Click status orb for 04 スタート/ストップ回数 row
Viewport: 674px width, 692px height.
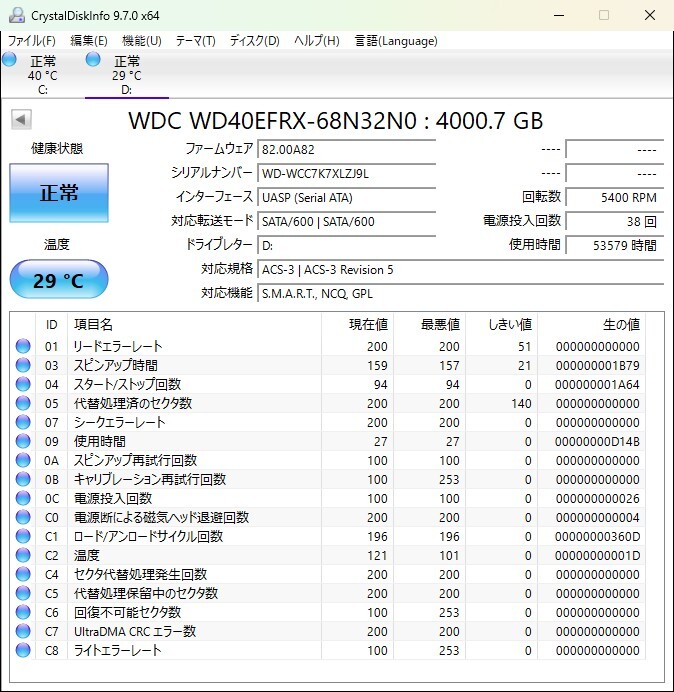(23, 384)
